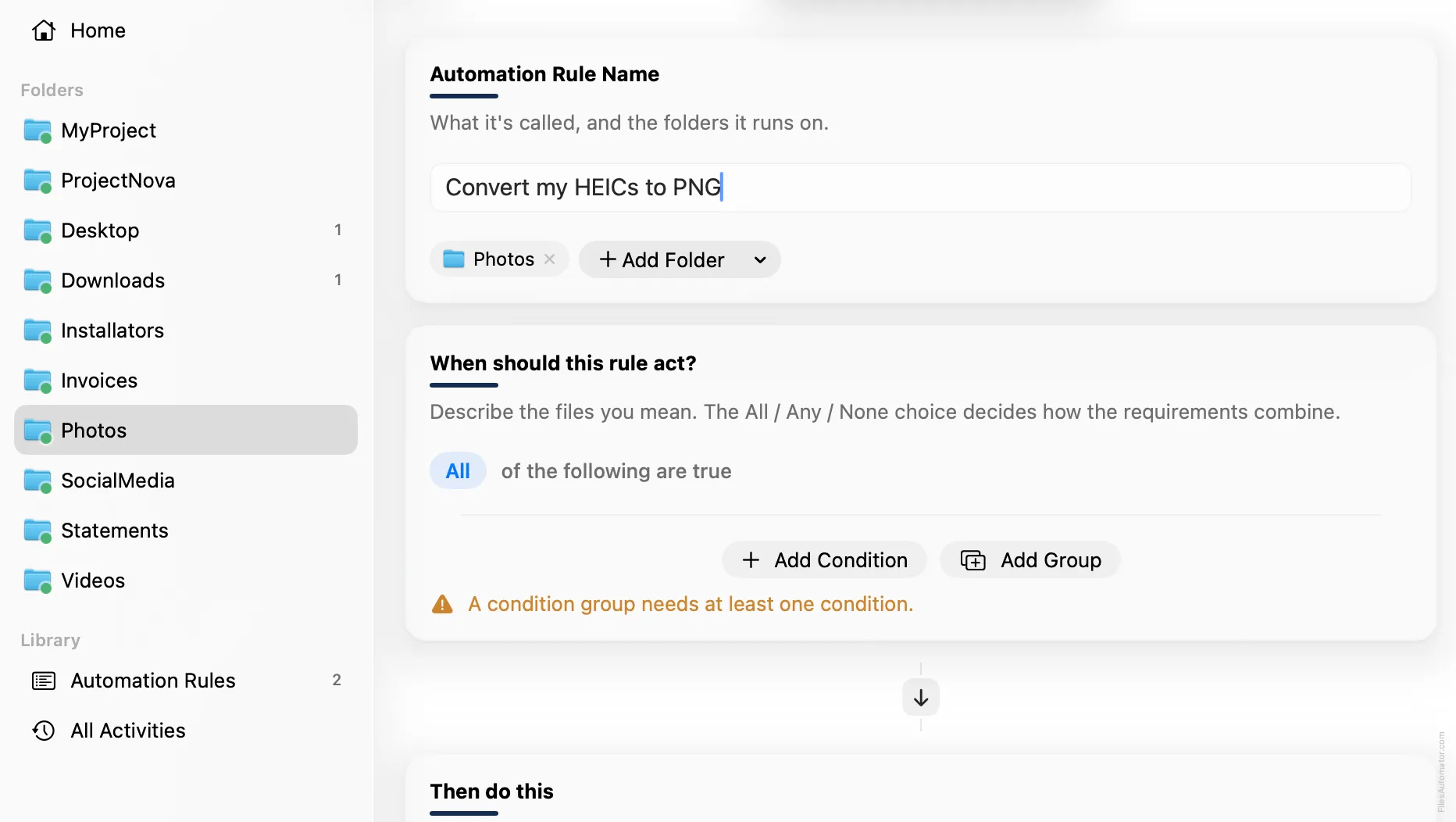Select the Photos folder in sidebar
1456x822 pixels.
tap(186, 430)
